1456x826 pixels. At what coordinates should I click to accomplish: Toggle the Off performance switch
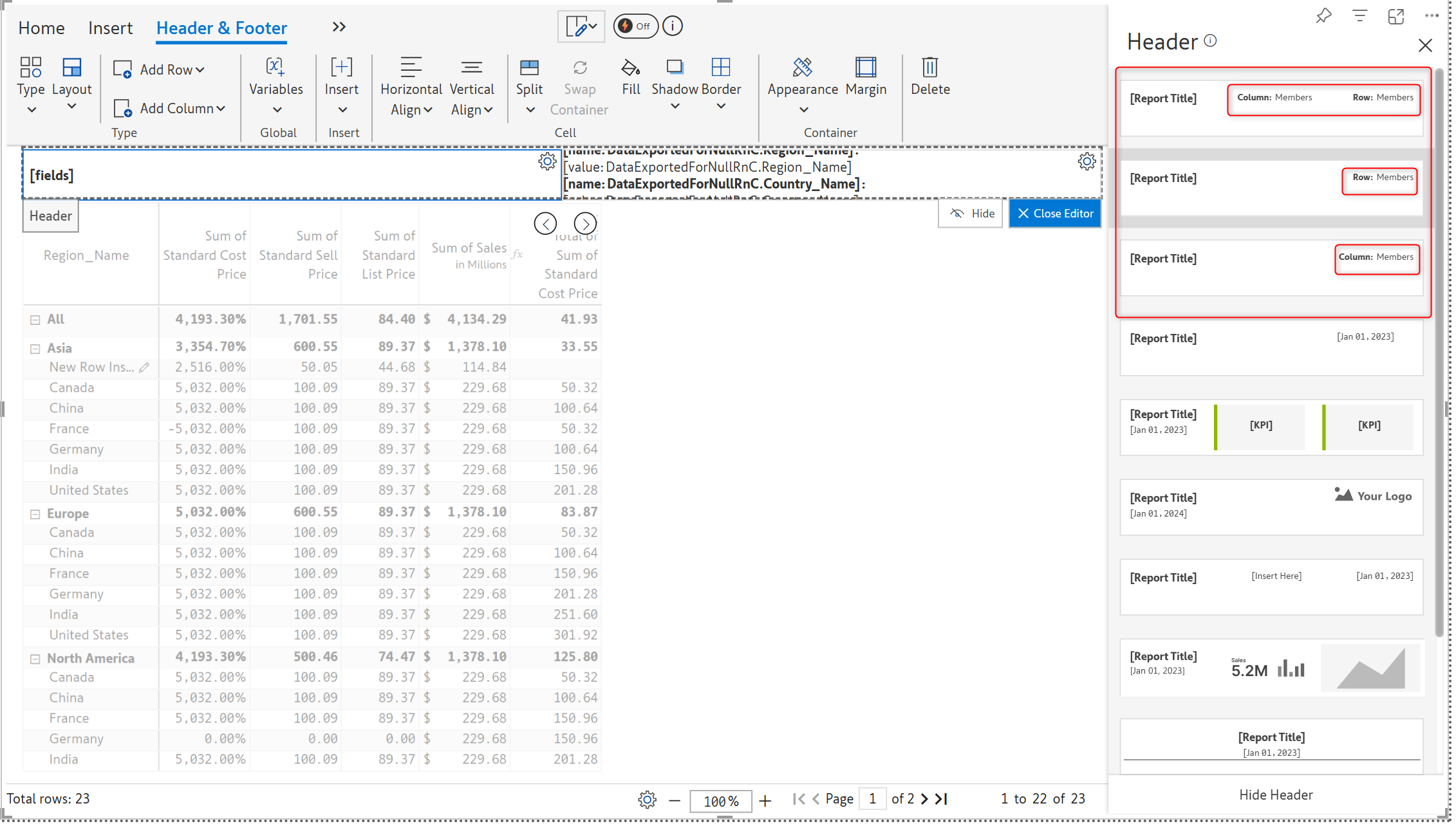click(x=635, y=26)
